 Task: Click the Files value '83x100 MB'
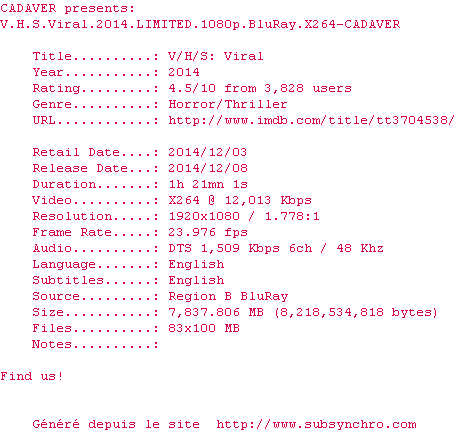204,328
